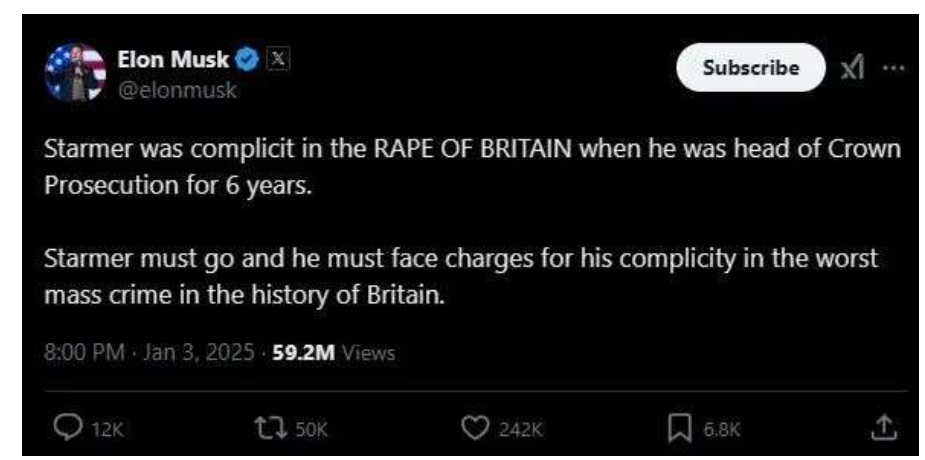Open the three-dot more options menu
Image resolution: width=925 pixels, height=460 pixels.
tap(894, 67)
